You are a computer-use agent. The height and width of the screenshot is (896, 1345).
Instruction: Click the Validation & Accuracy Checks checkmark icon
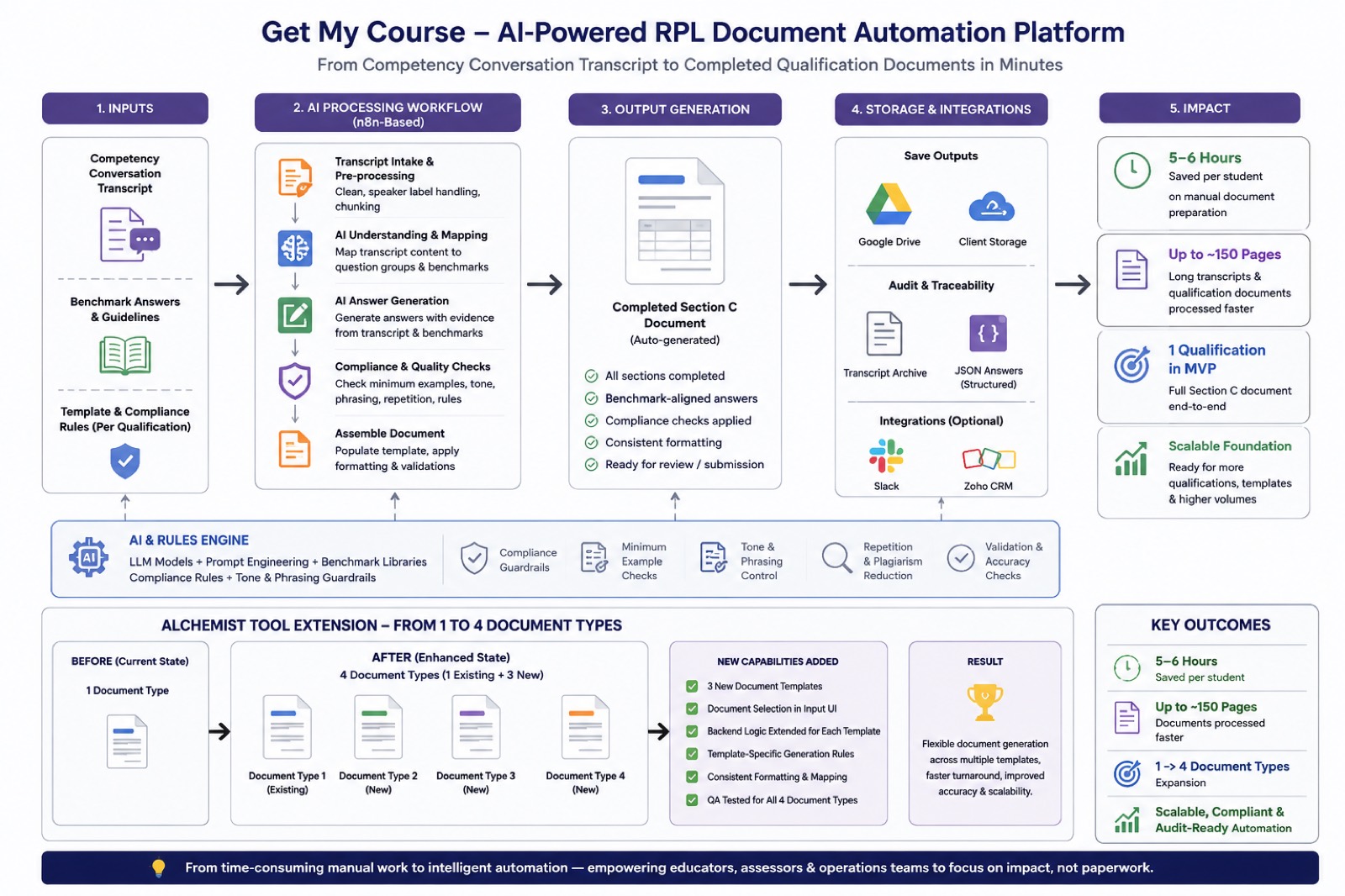tap(961, 558)
